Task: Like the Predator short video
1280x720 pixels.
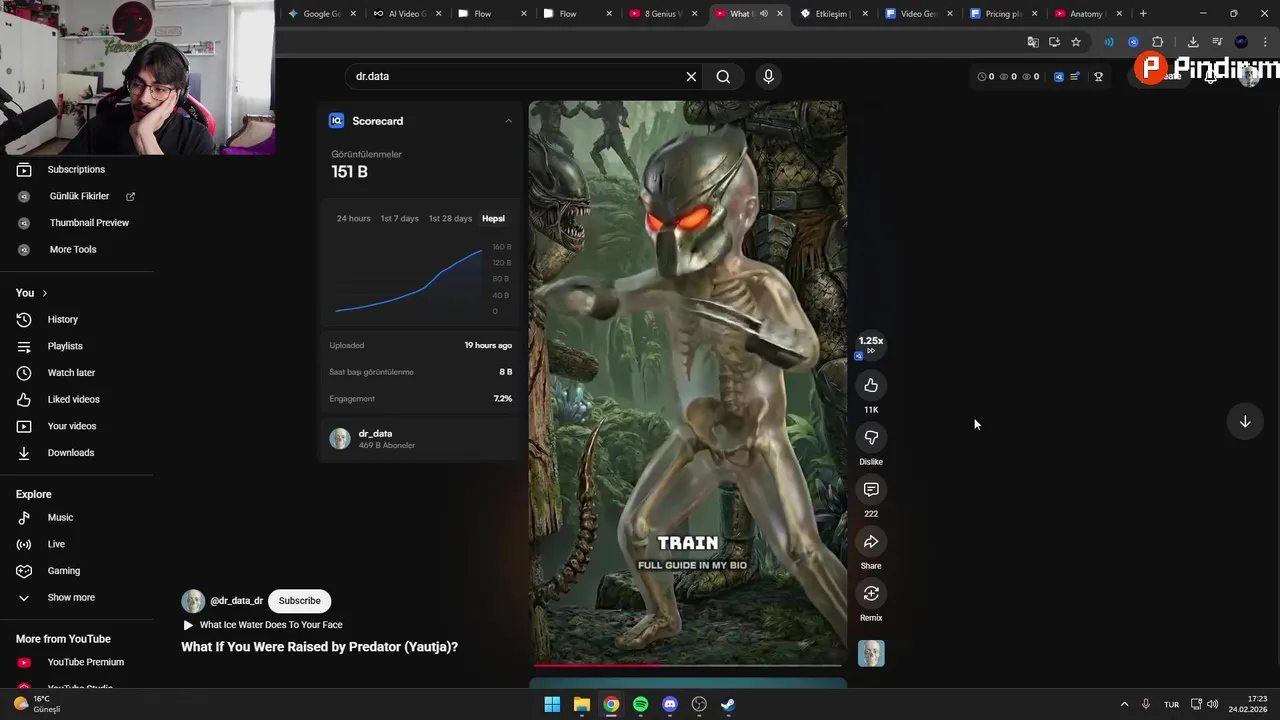Action: (871, 386)
